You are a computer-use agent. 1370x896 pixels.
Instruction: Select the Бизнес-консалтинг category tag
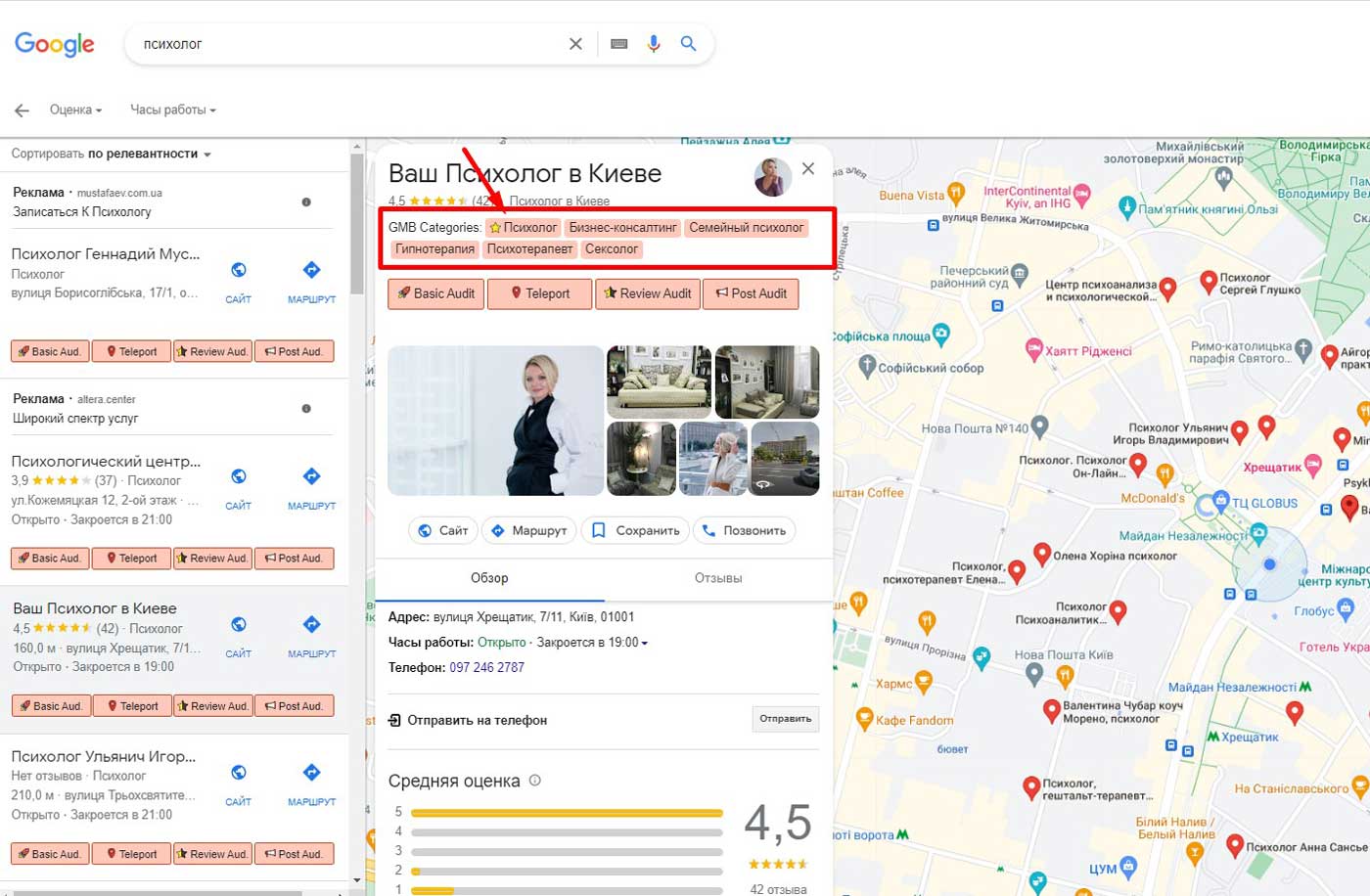click(623, 228)
